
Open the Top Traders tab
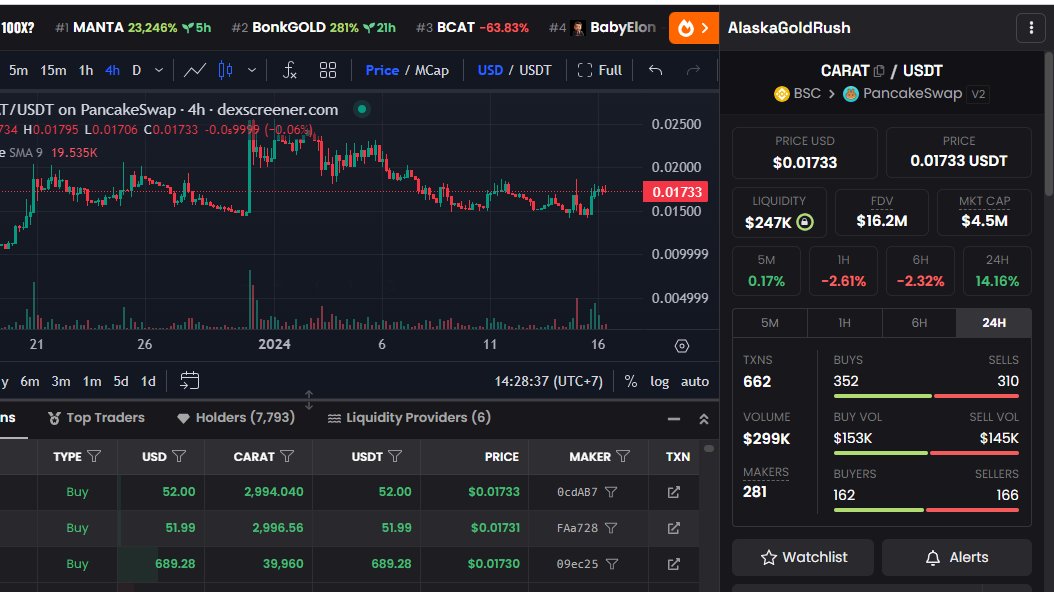point(96,417)
